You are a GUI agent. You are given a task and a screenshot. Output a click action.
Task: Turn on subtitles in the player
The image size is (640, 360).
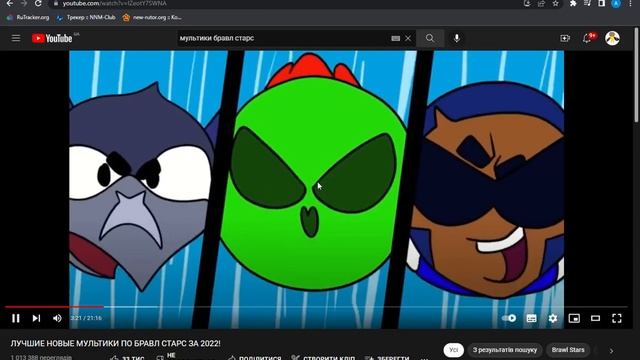tap(531, 318)
